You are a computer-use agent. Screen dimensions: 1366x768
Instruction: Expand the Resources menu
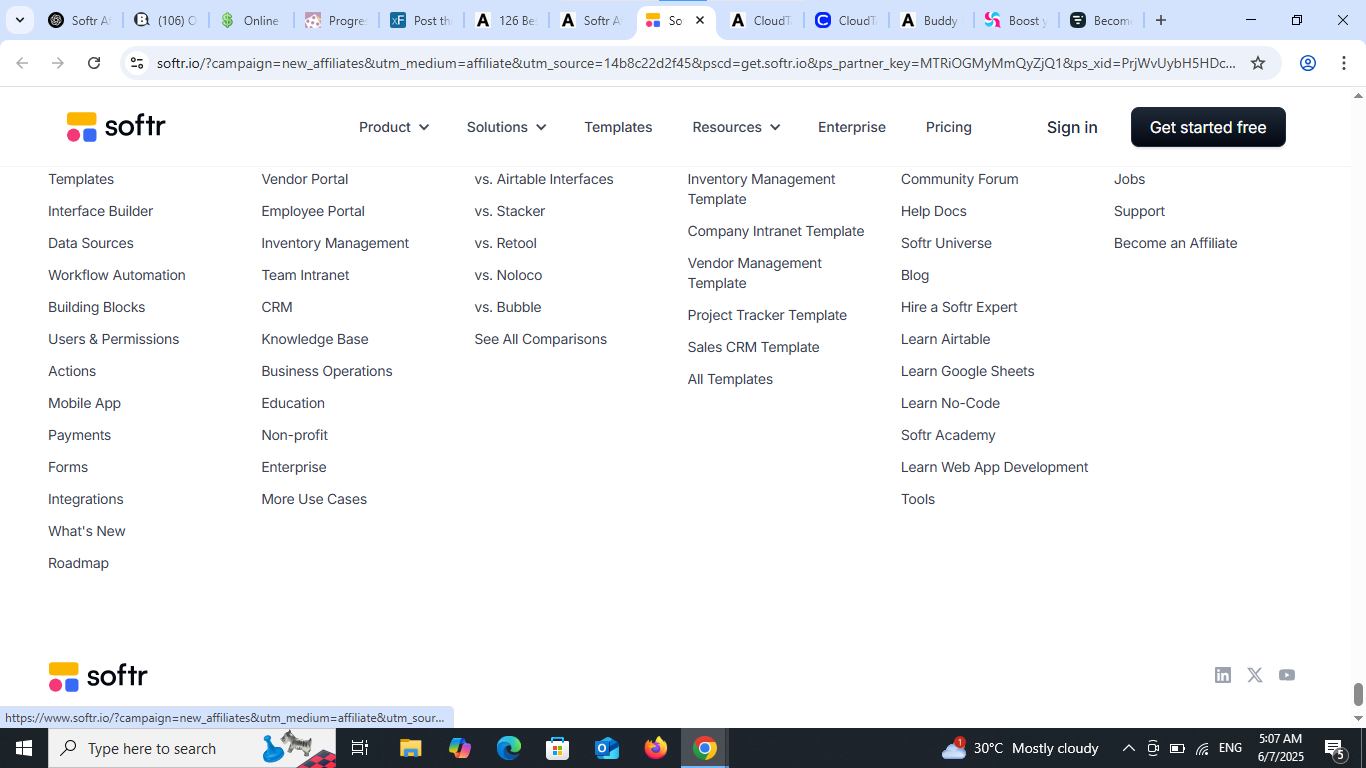[736, 127]
